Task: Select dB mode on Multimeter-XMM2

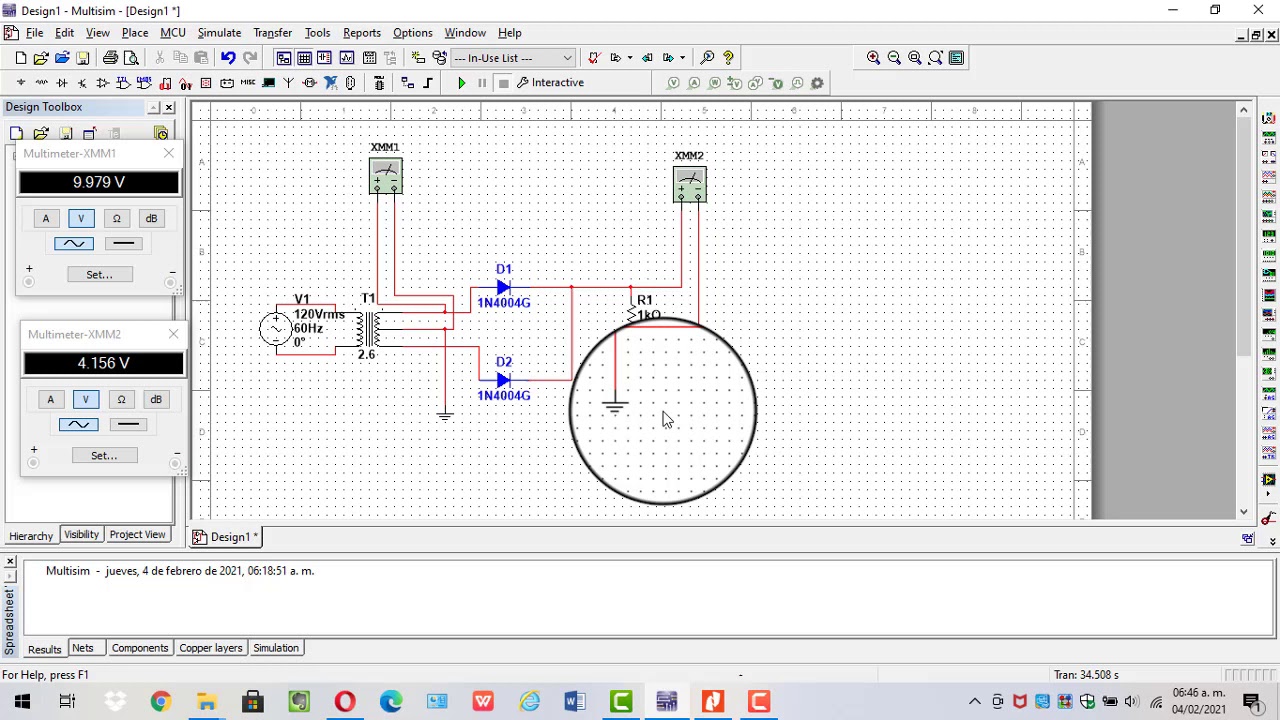Action: [x=156, y=399]
